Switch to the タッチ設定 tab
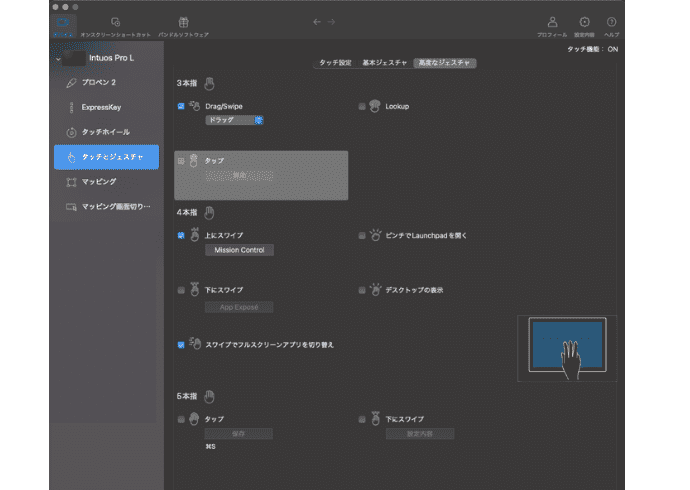Image resolution: width=690 pixels, height=490 pixels. click(334, 63)
